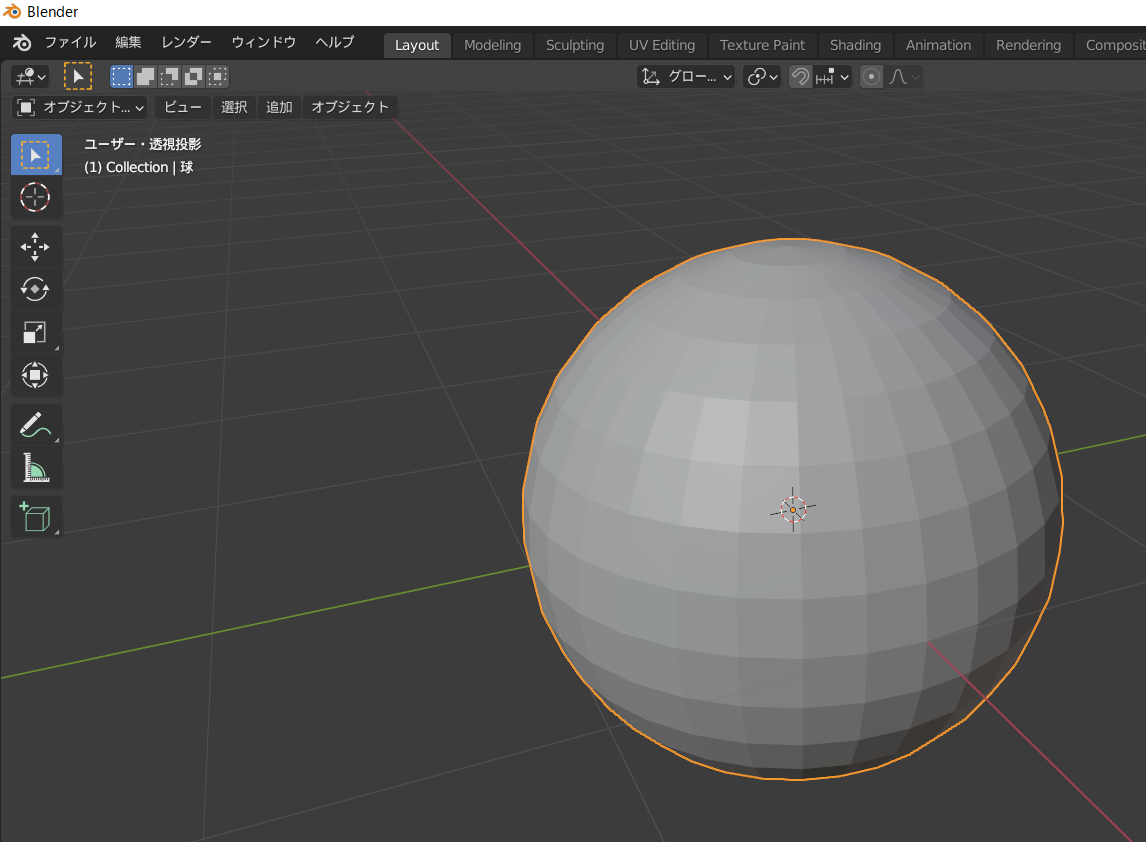Choose the subtract selection mode icon
Viewport: 1146px width, 842px height.
pos(170,77)
